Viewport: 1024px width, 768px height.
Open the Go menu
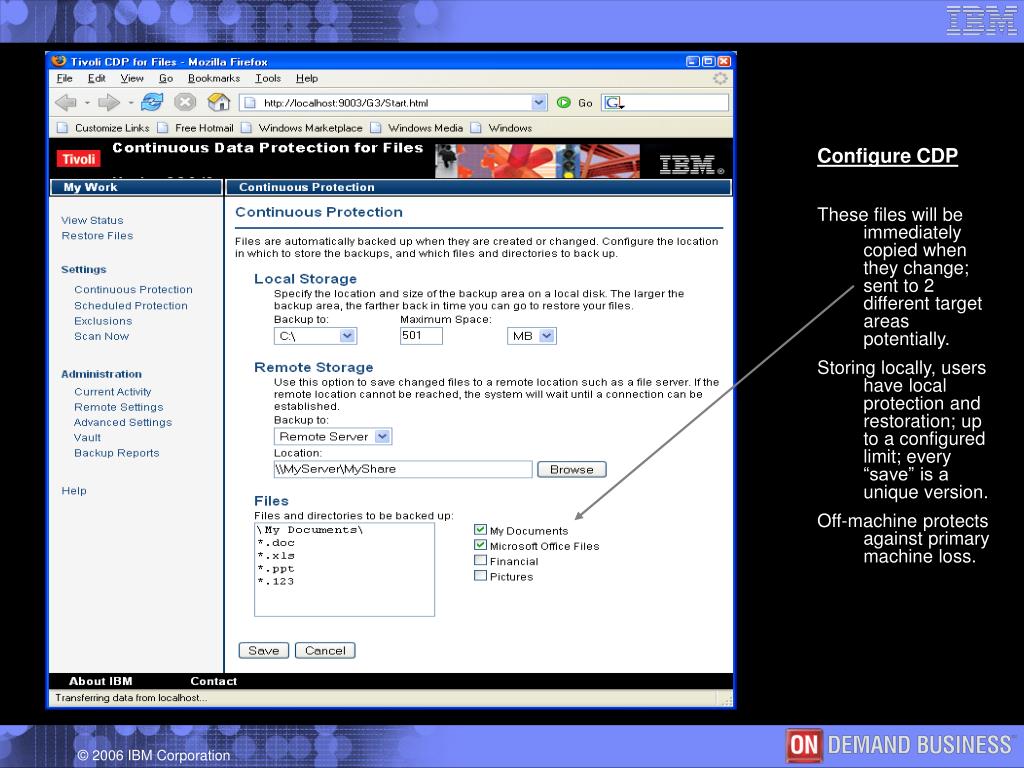(x=166, y=78)
